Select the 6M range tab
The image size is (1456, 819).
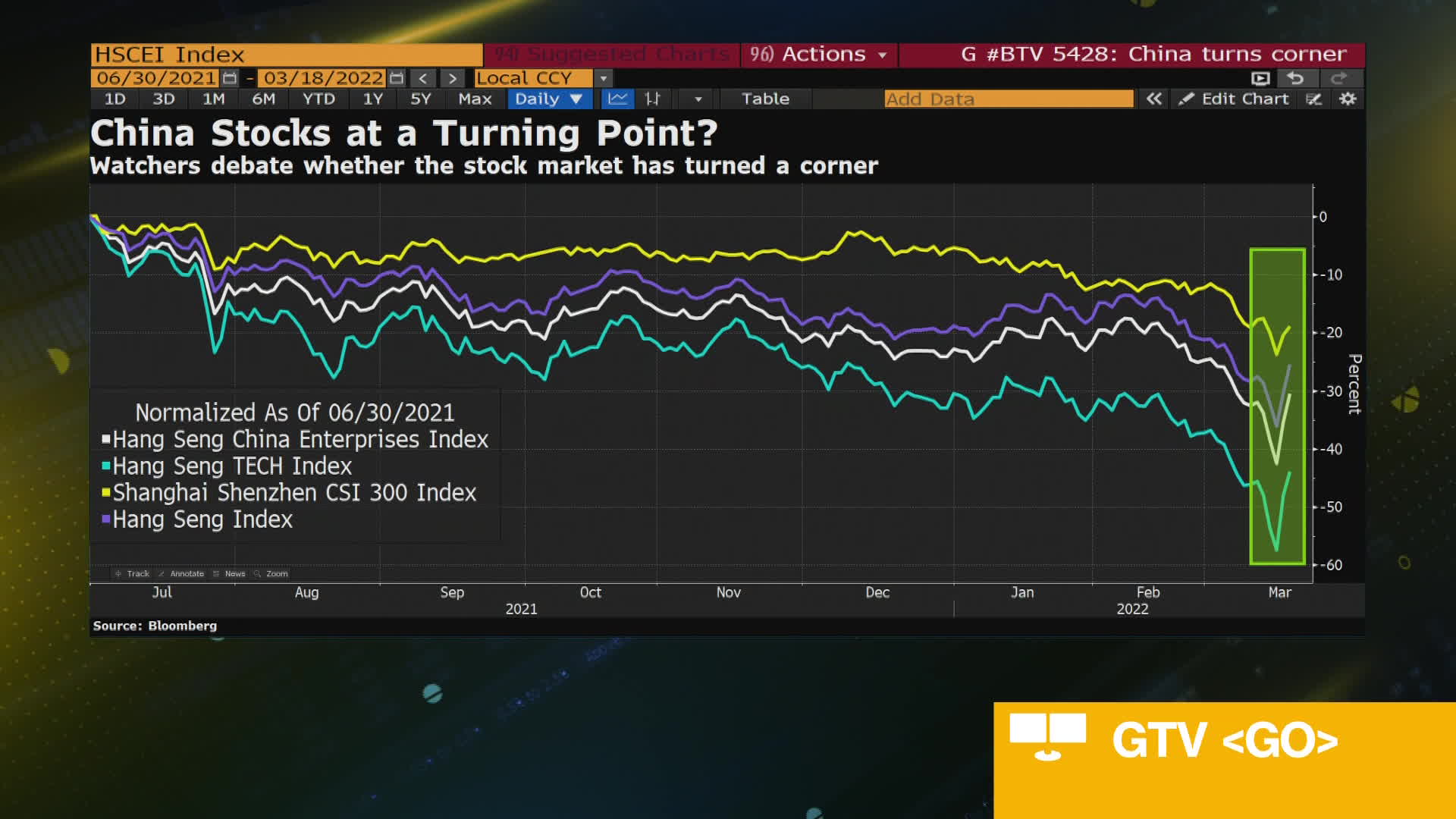click(264, 99)
